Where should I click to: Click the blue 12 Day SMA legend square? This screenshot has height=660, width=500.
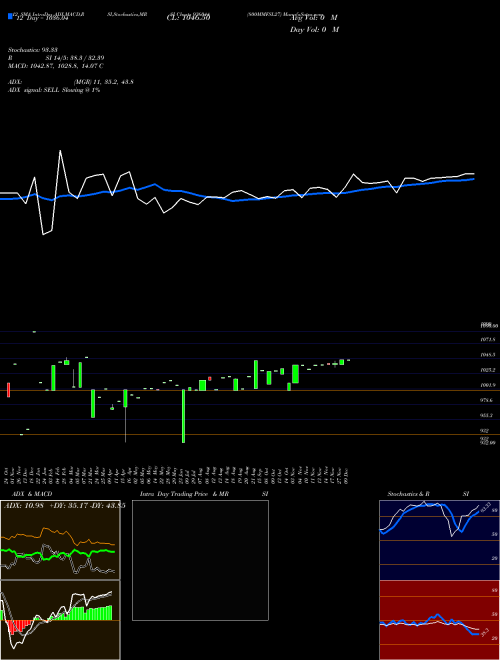(10, 16)
